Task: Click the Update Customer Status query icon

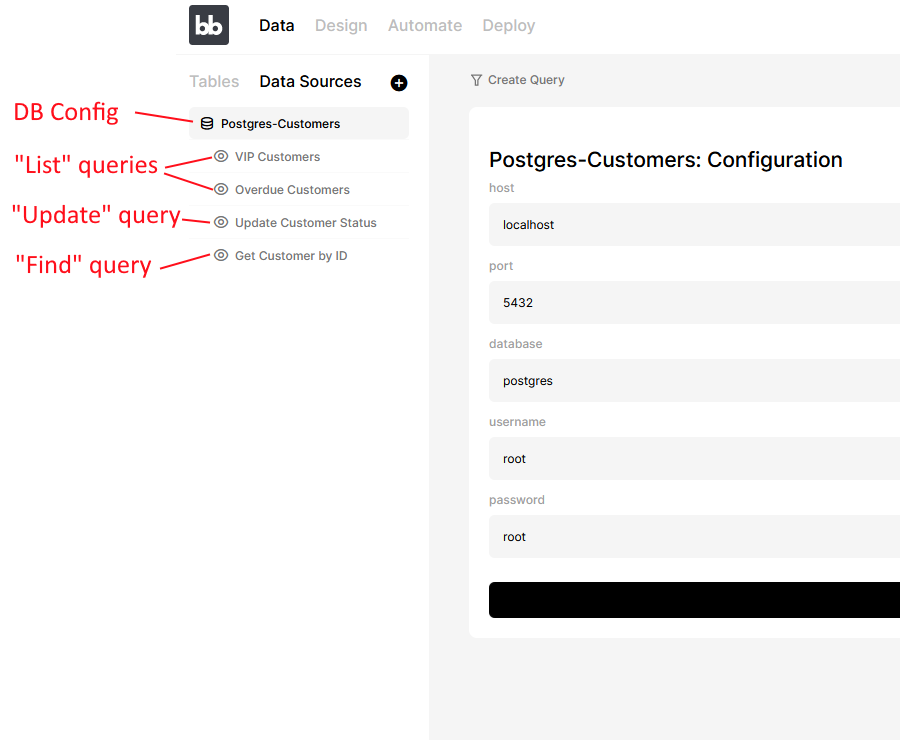Action: coord(220,222)
